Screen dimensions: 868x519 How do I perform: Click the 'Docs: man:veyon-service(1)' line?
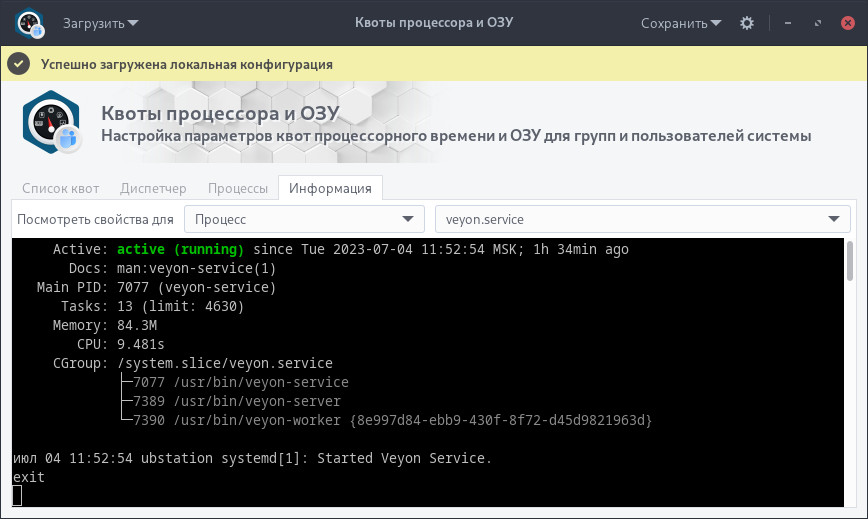pos(172,268)
